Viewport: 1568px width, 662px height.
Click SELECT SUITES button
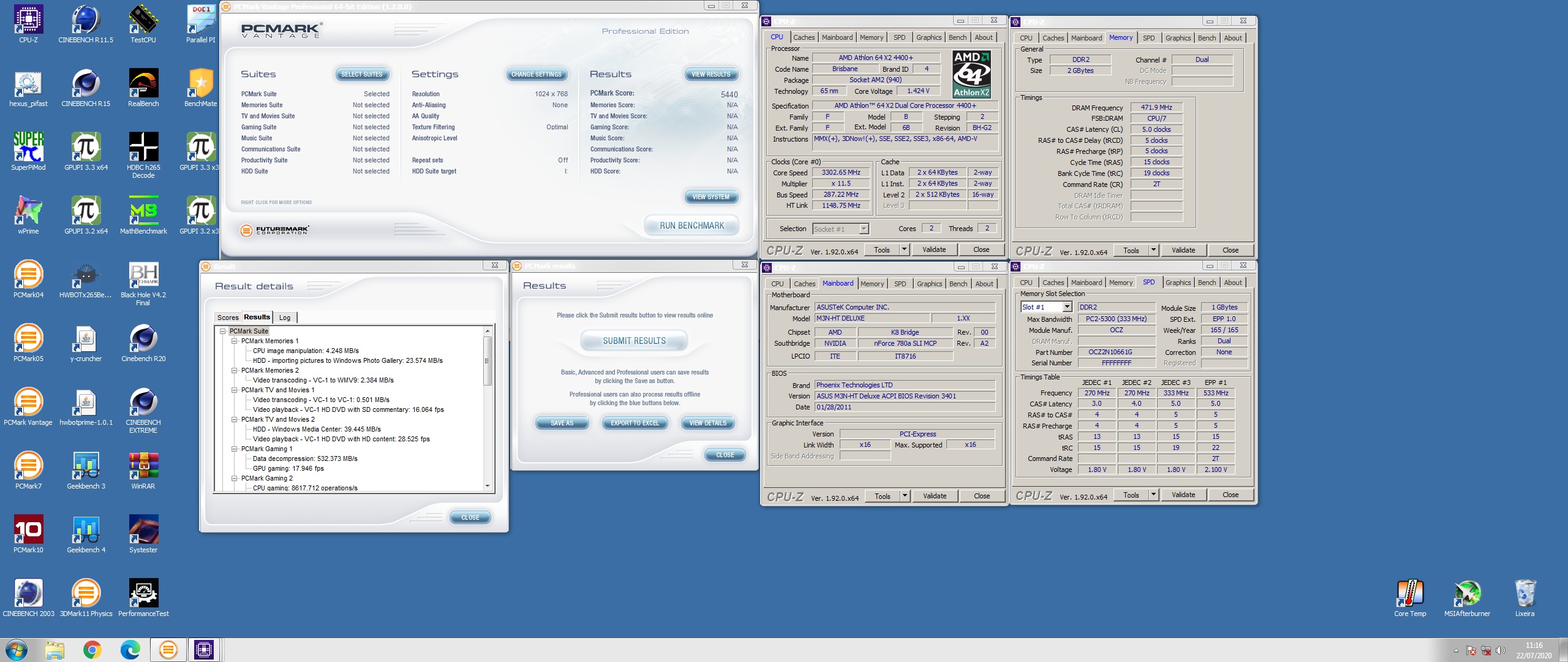(362, 74)
